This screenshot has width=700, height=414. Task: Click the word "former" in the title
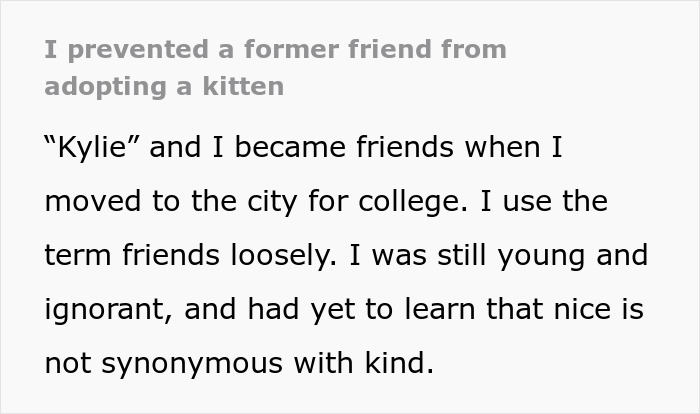[x=293, y=48]
